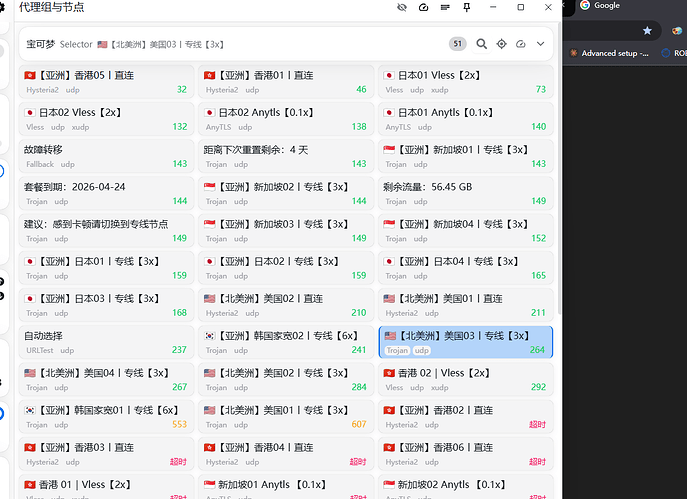Screen dimensions: 687x499
Task: Select node 【亚洲】香港03 | 直连
Action: [106, 454]
